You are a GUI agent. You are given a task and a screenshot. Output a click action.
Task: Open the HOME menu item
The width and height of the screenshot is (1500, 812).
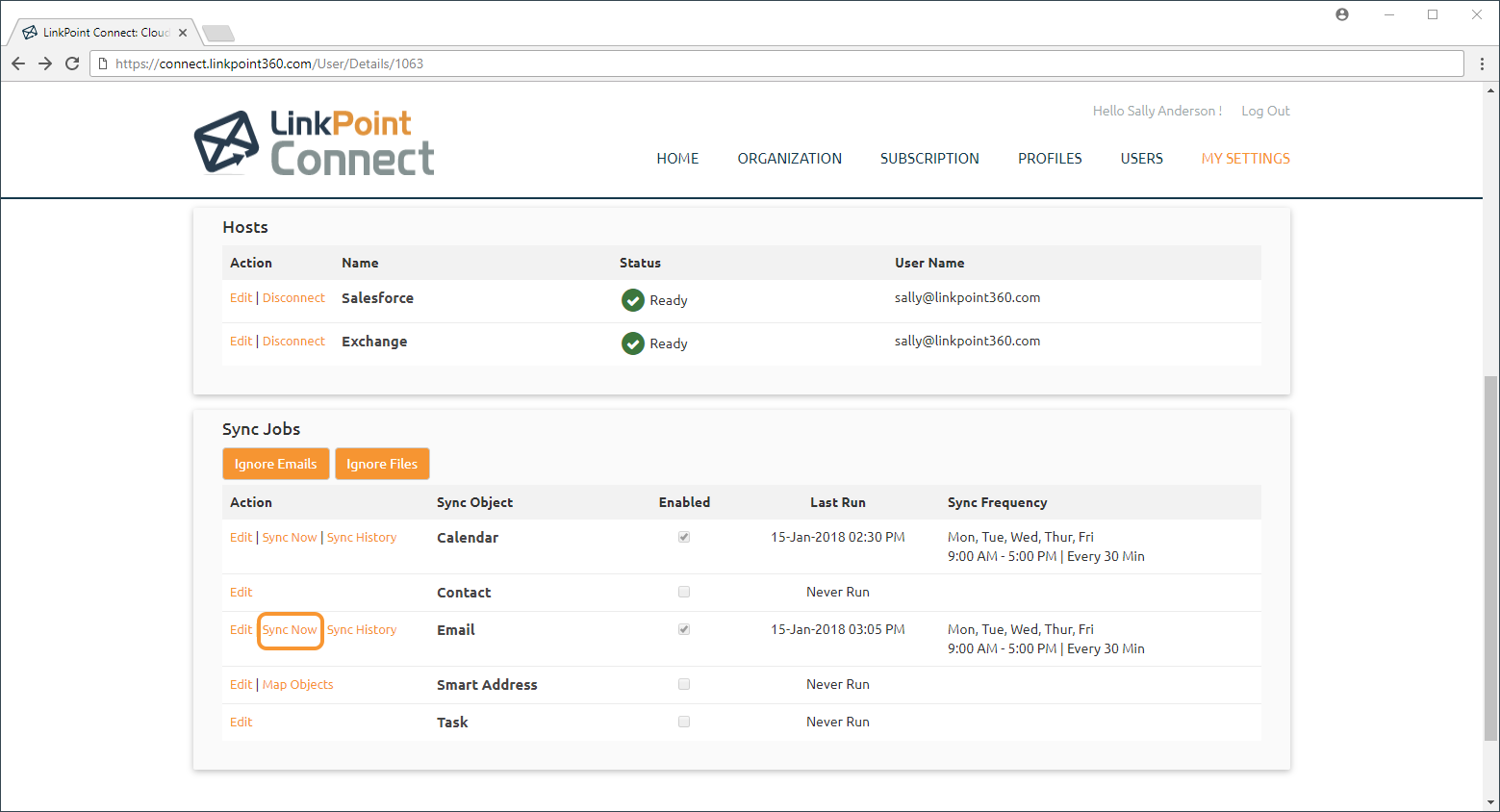677,159
